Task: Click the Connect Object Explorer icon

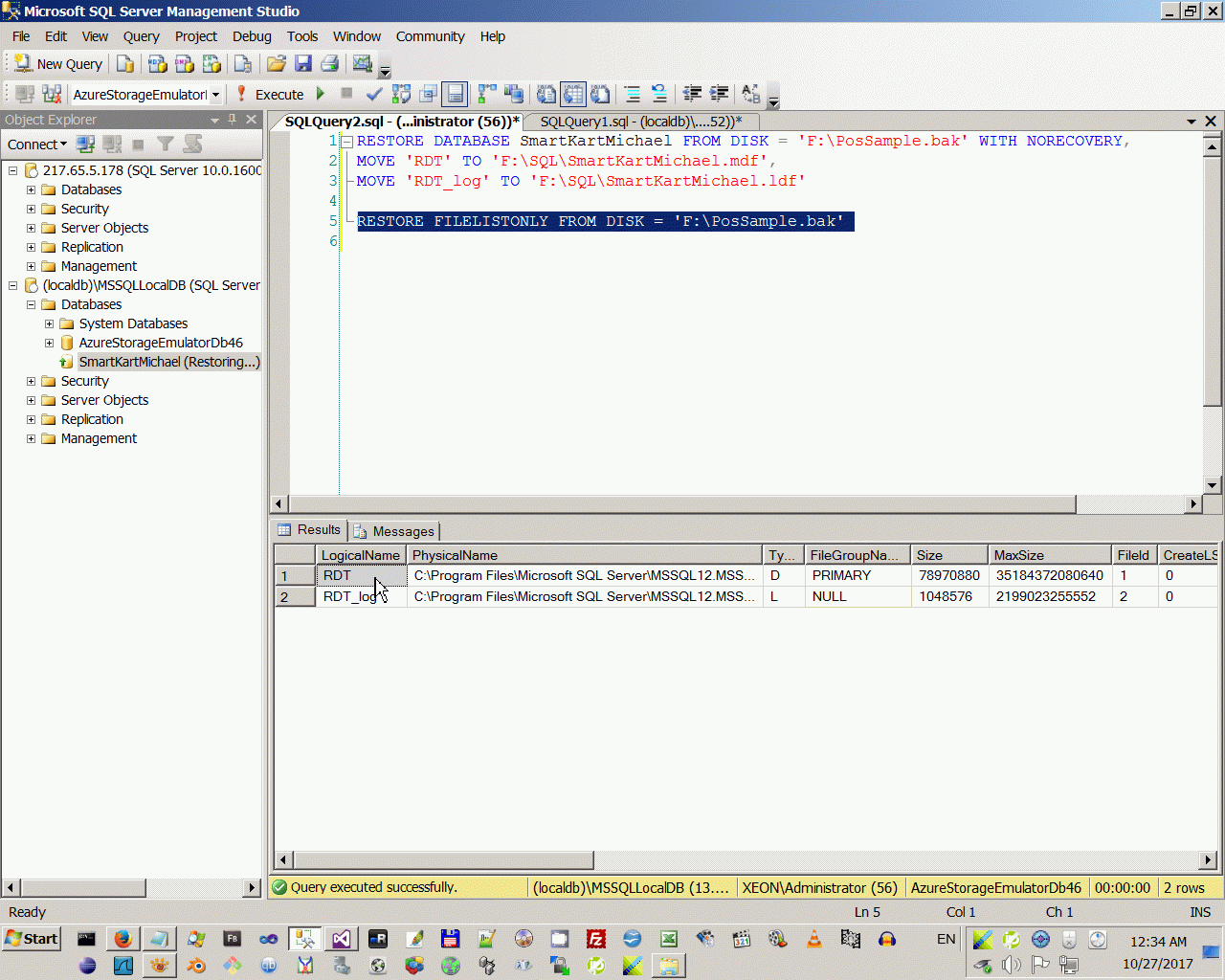Action: point(85,145)
